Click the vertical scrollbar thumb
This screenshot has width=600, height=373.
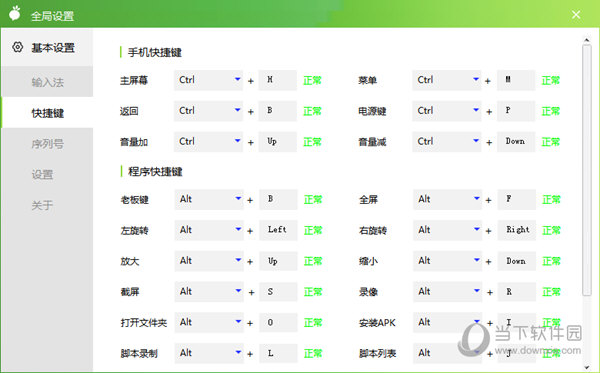(x=587, y=170)
